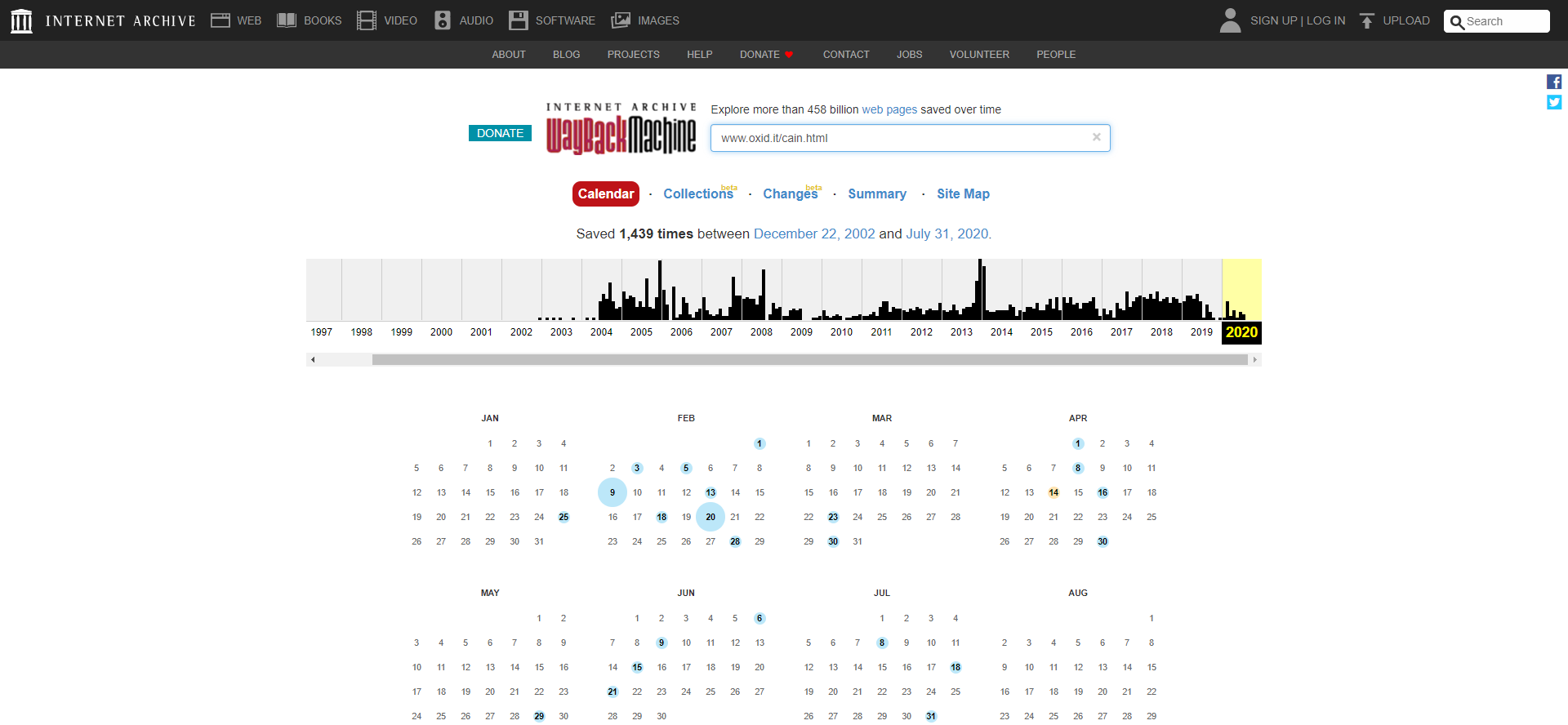Open the February 20 snapshot

click(x=710, y=517)
